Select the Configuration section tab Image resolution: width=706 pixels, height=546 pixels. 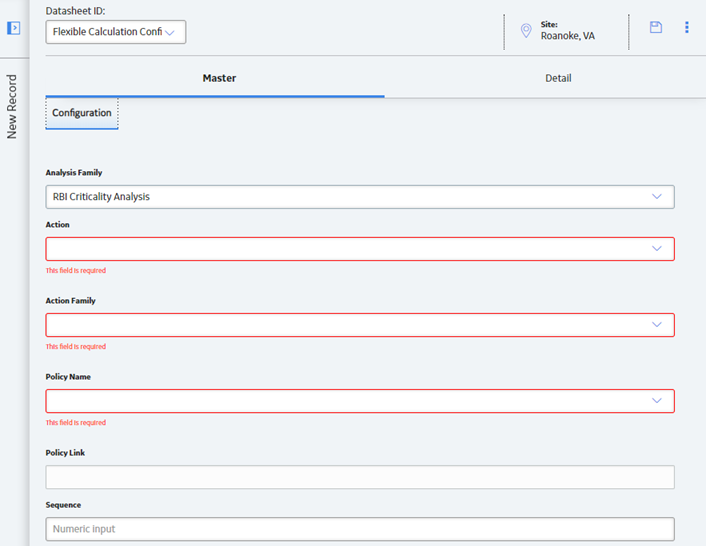pyautogui.click(x=81, y=113)
